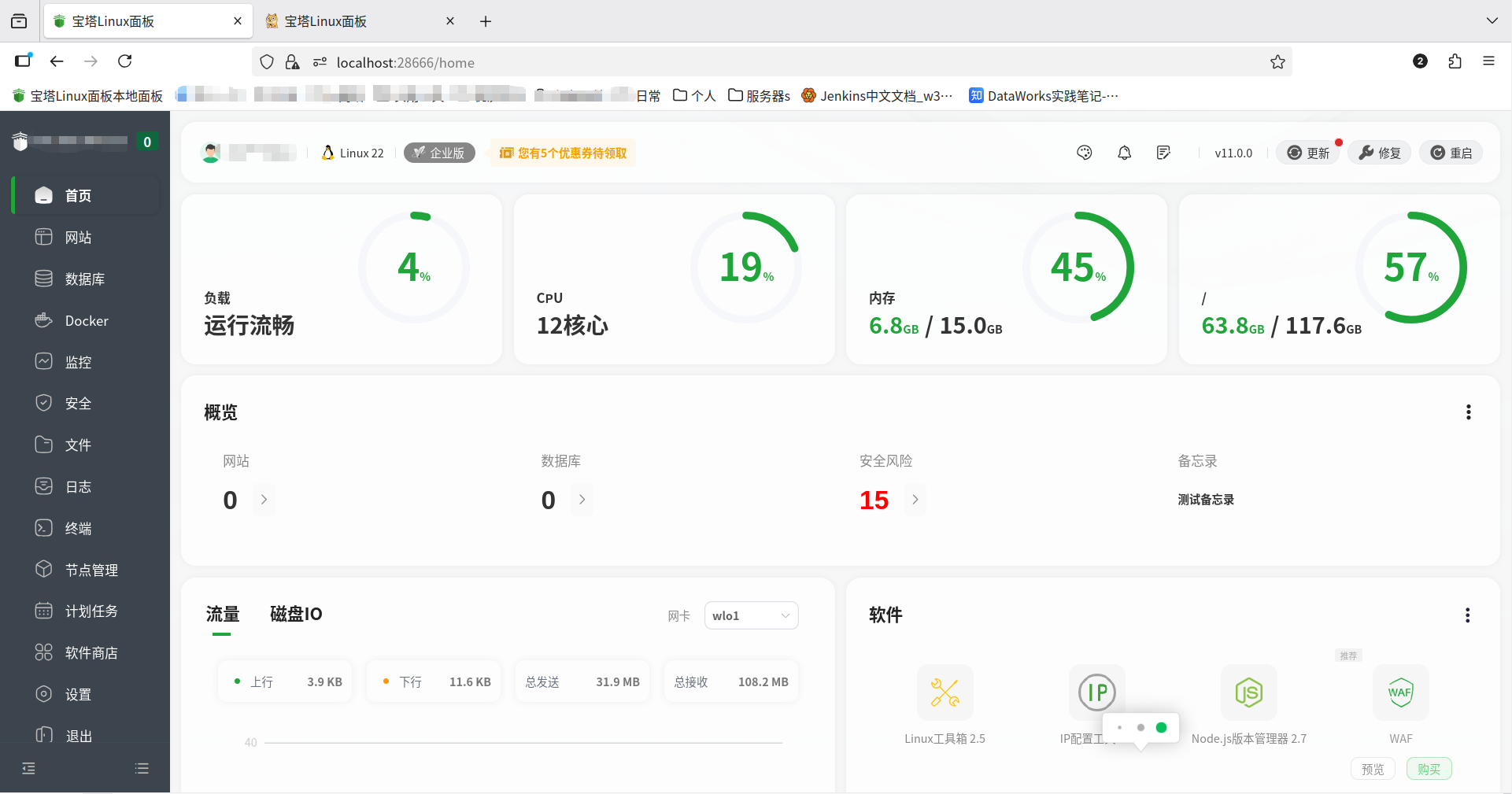Open the 测试备忘录 memo link
Viewport: 1512px width, 794px height.
1206,500
